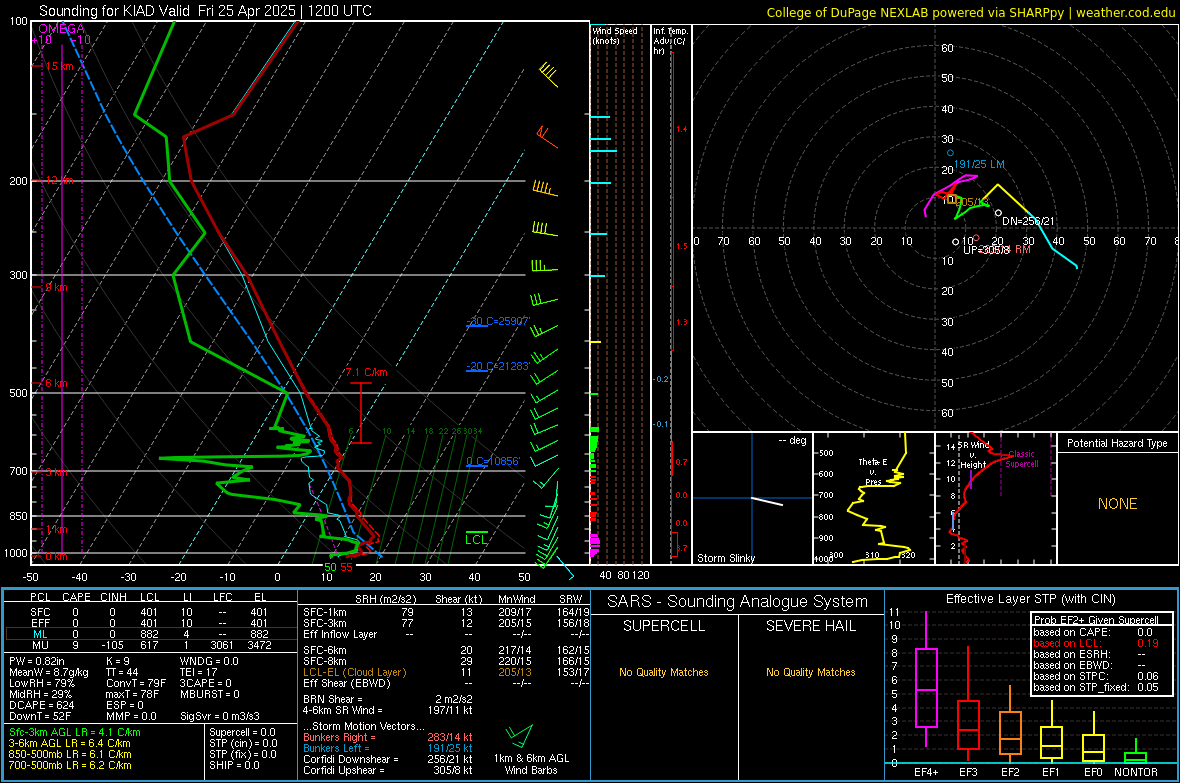
Task: Select the MU parcel row
Action: point(149,645)
